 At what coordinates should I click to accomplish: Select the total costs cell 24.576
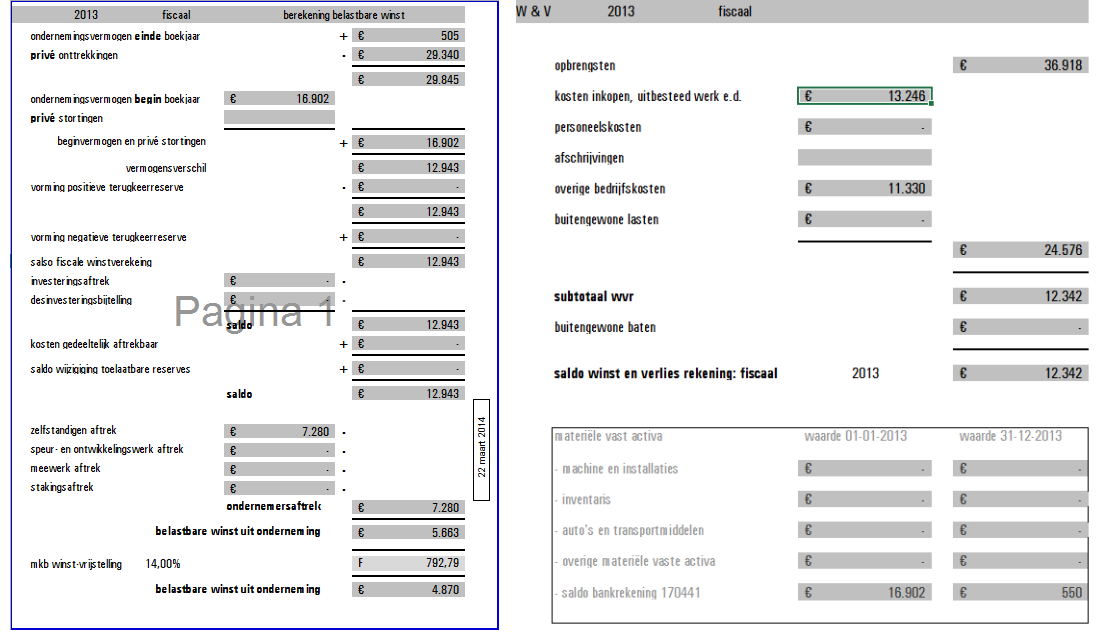(x=1020, y=250)
